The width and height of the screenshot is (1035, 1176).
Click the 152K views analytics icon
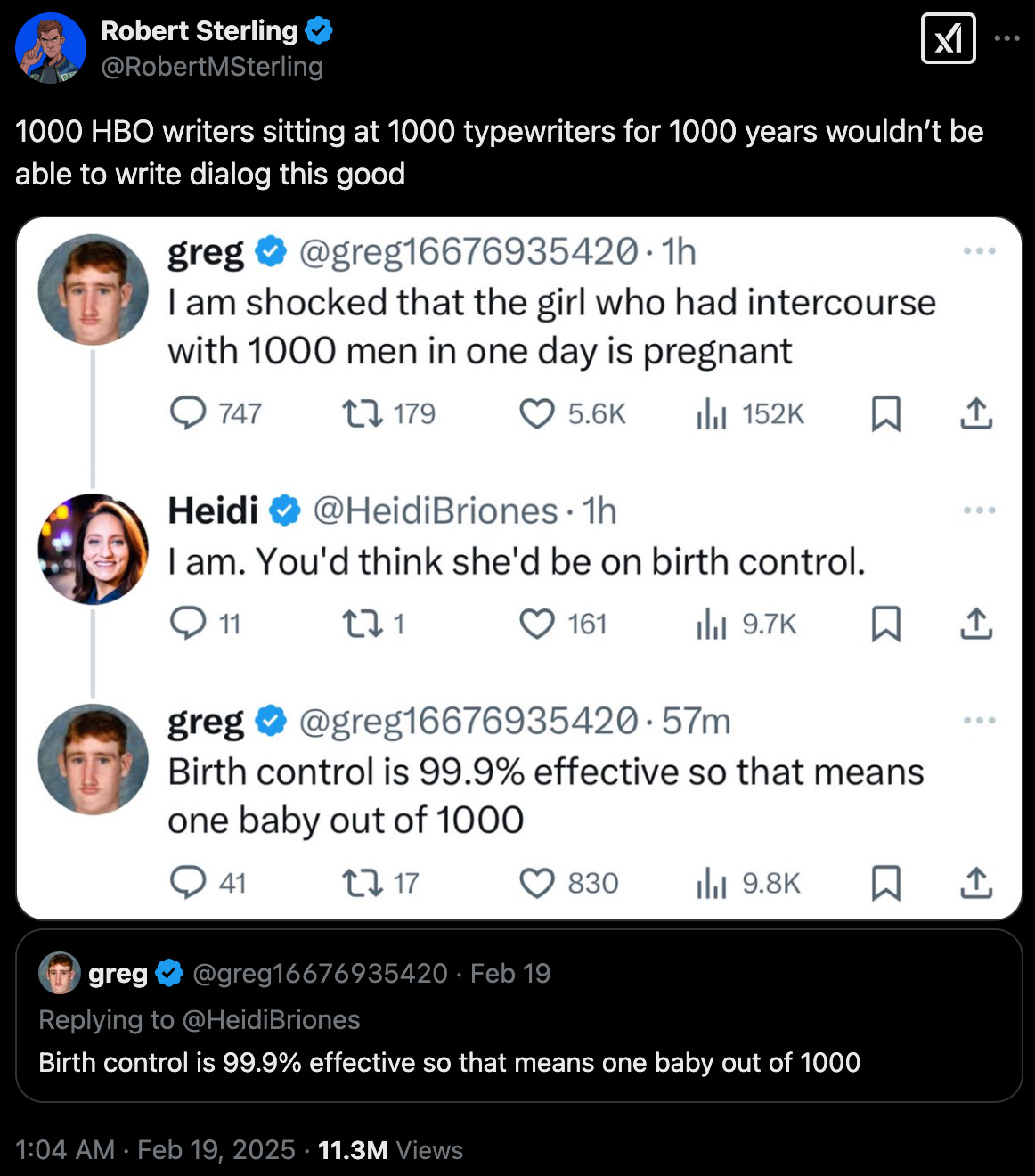pos(712,413)
